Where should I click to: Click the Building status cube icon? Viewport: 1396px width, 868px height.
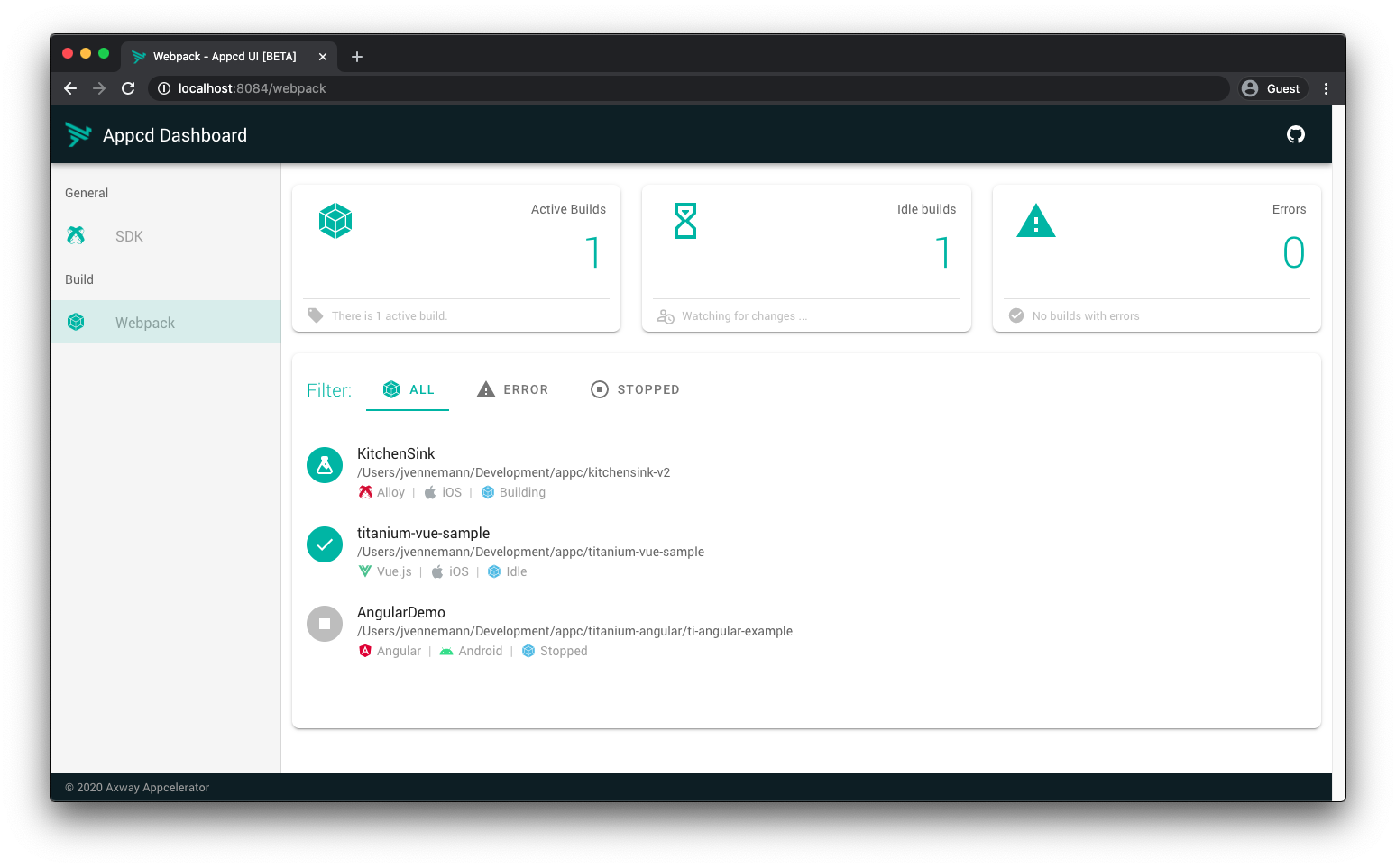point(488,492)
